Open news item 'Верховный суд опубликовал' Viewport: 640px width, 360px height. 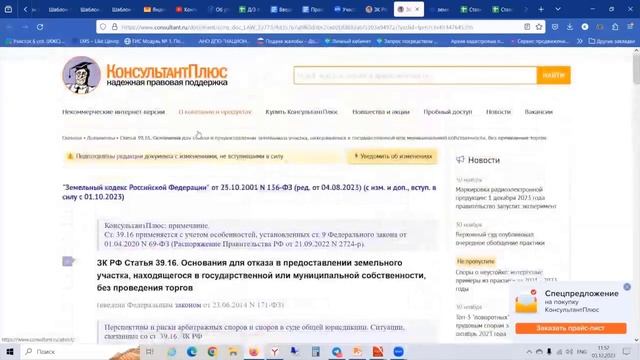(x=500, y=239)
